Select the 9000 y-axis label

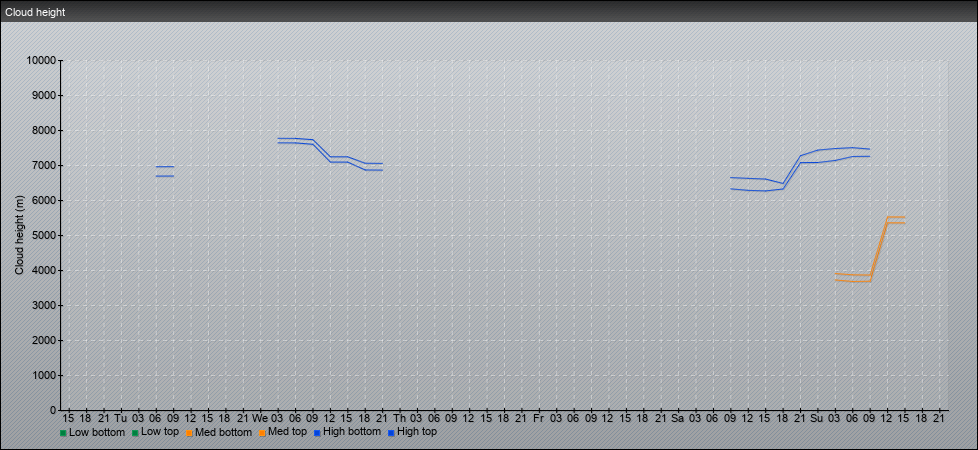[44, 95]
